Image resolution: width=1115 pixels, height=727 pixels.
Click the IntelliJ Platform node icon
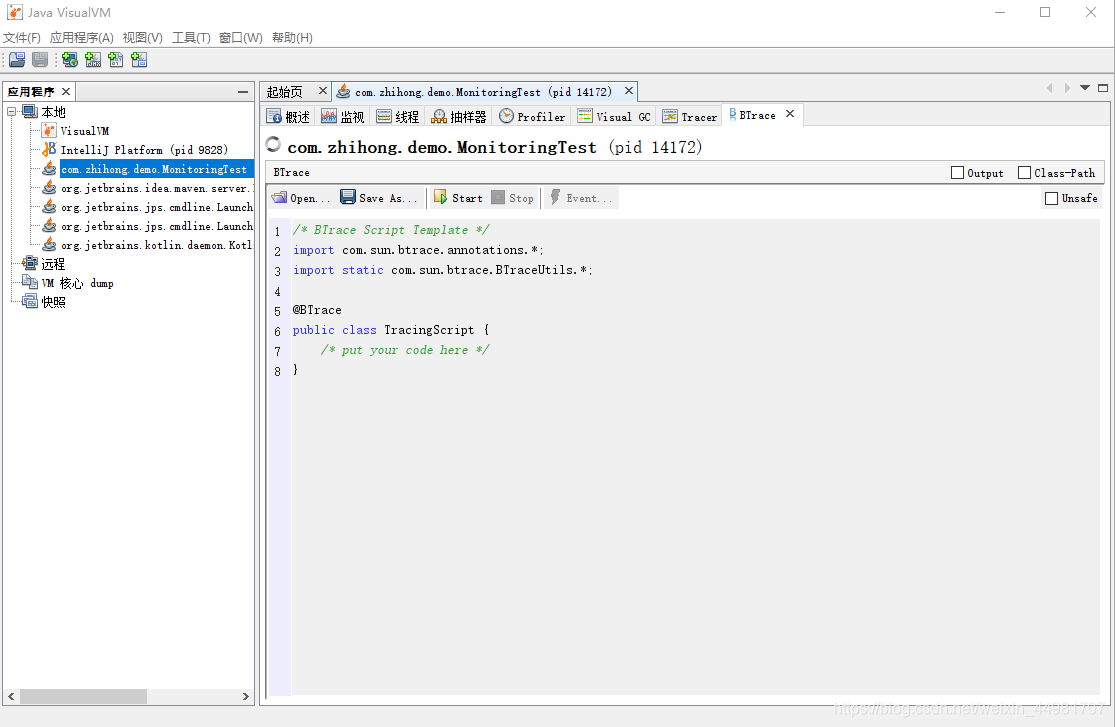pyautogui.click(x=49, y=149)
